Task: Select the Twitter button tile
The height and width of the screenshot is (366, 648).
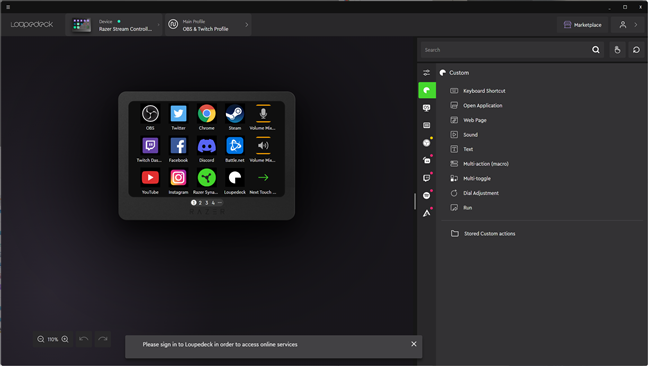Action: [x=179, y=117]
